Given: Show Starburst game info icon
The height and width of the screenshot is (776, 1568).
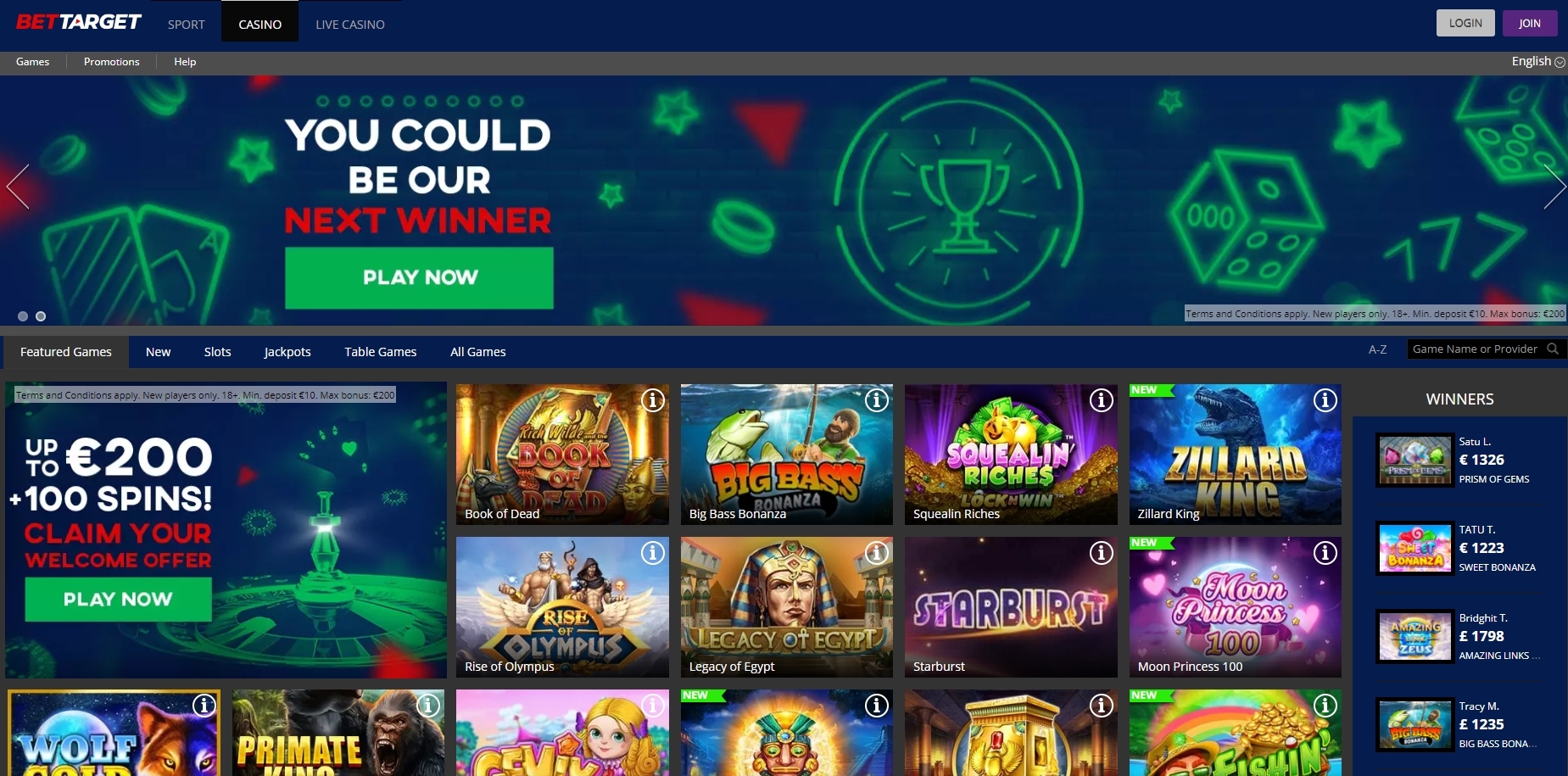Looking at the screenshot, I should (x=1102, y=553).
